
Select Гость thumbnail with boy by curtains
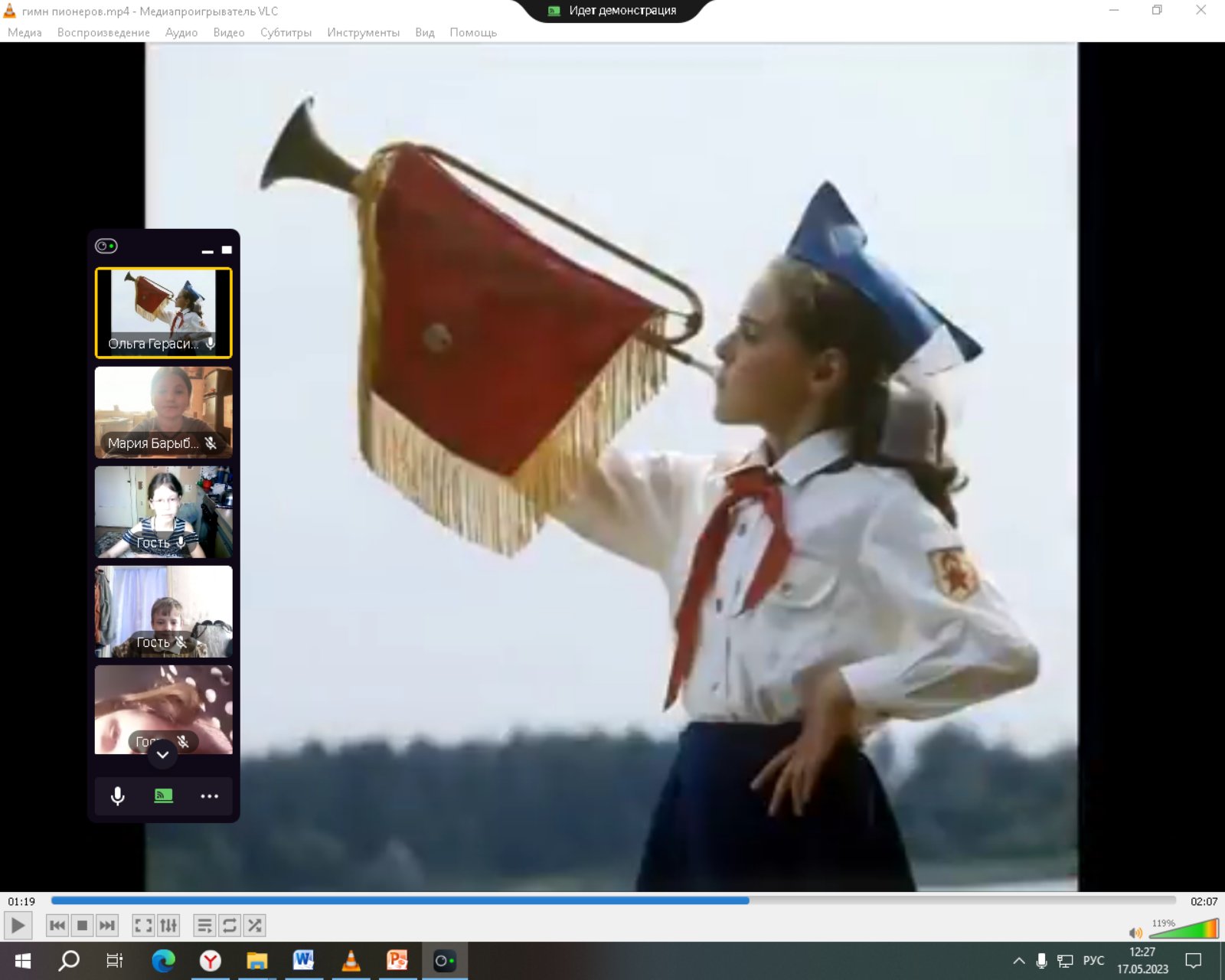tap(163, 611)
